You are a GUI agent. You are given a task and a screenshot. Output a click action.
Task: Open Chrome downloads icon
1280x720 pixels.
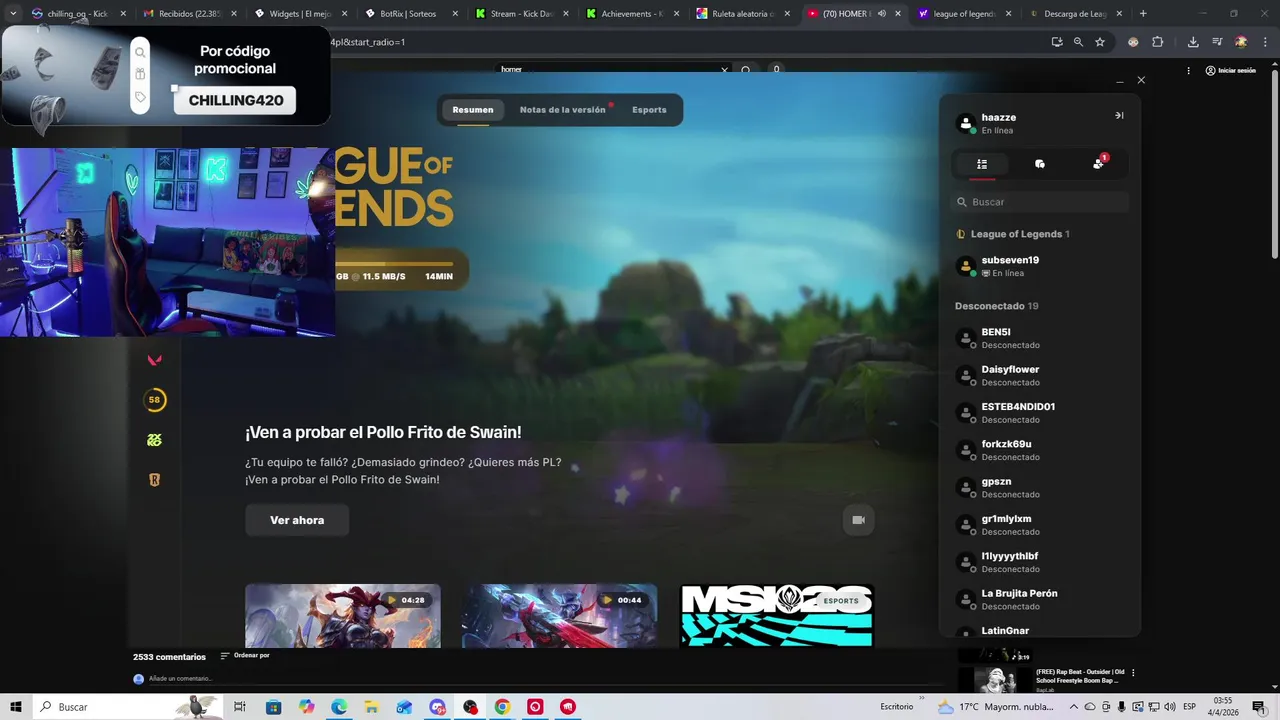pyautogui.click(x=1193, y=42)
